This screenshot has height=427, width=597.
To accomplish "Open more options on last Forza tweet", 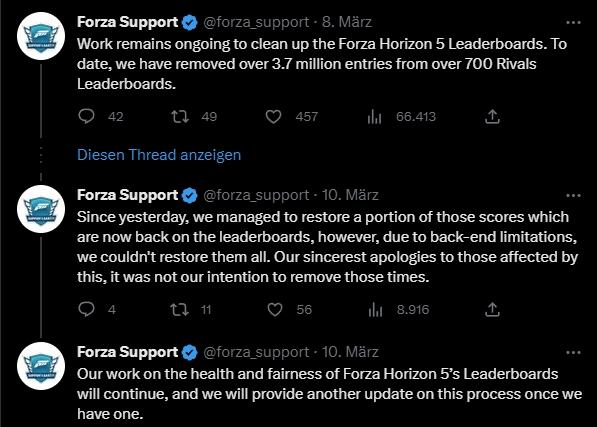I will 573,353.
